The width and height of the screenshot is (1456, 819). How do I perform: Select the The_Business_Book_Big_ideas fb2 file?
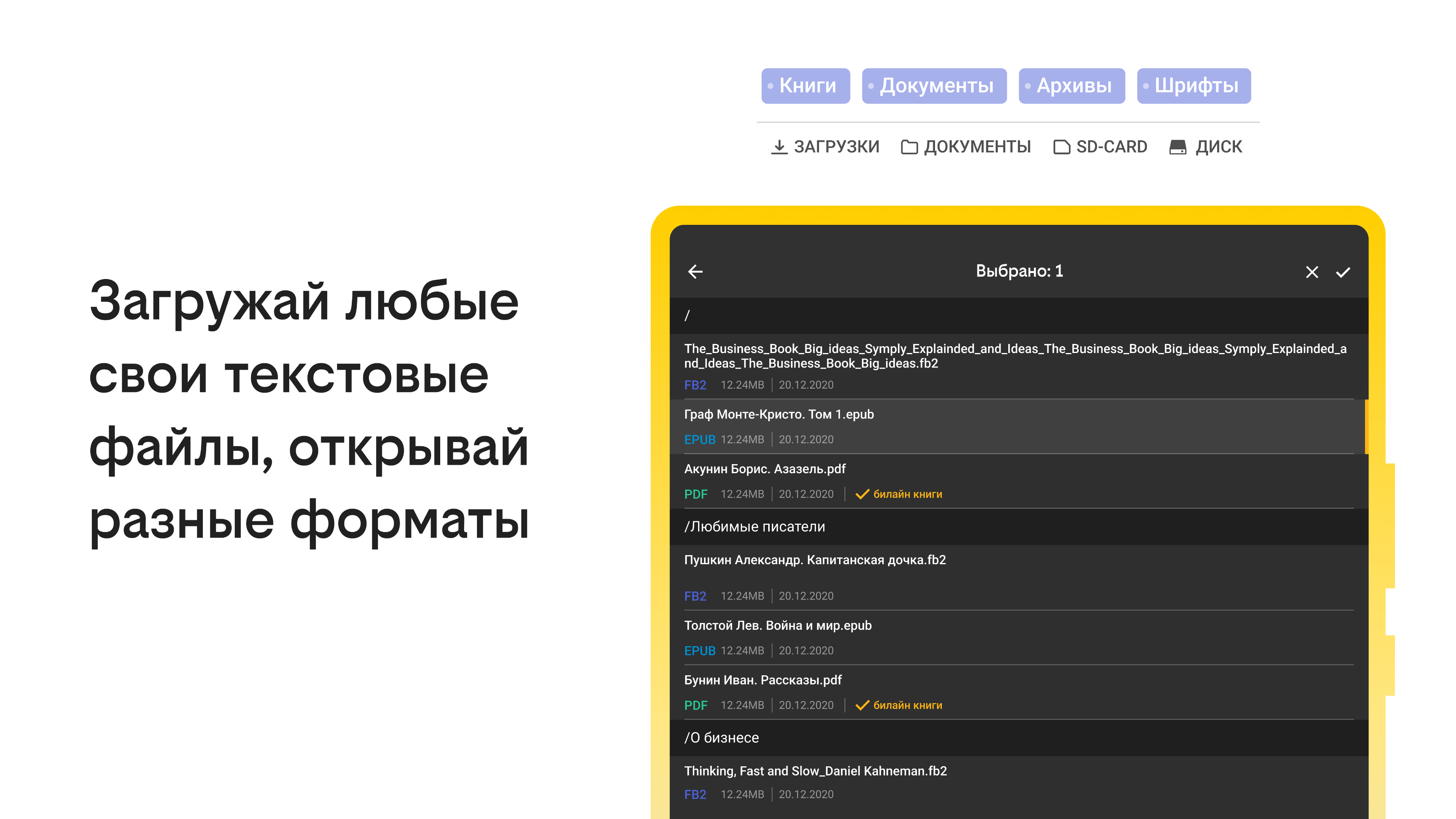point(1018,366)
